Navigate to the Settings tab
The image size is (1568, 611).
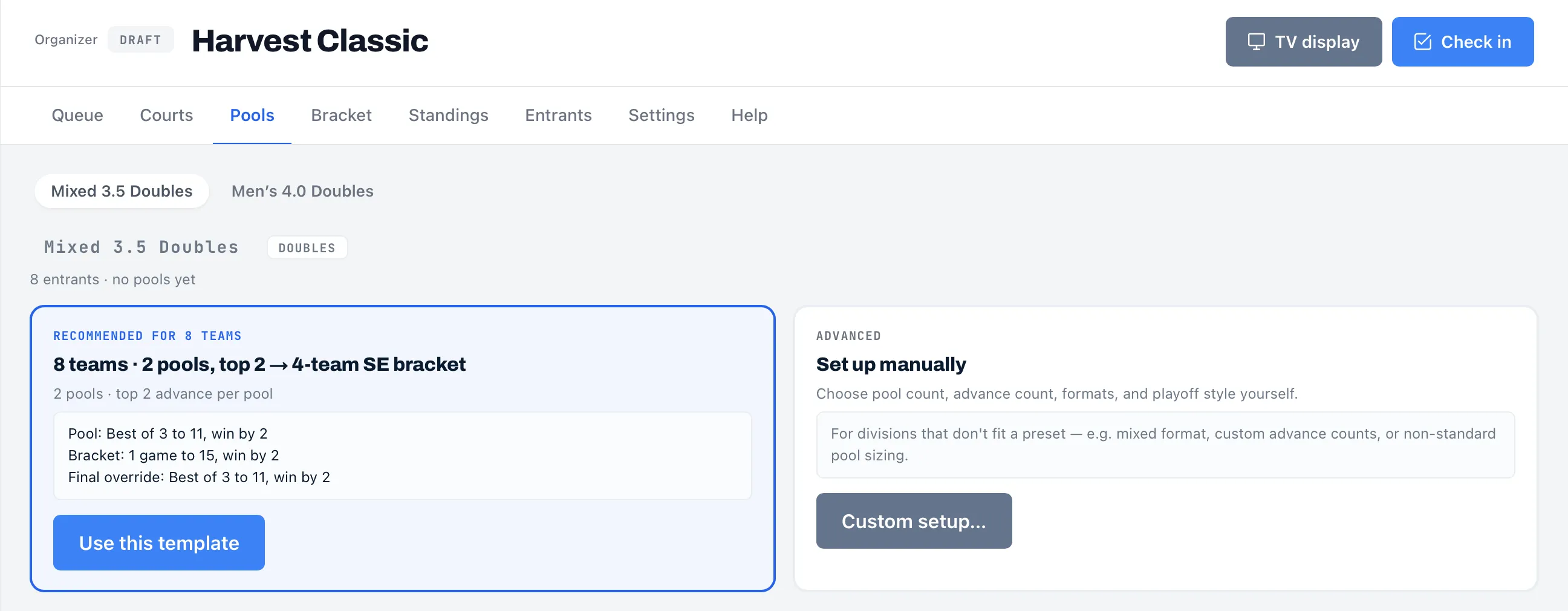(661, 115)
